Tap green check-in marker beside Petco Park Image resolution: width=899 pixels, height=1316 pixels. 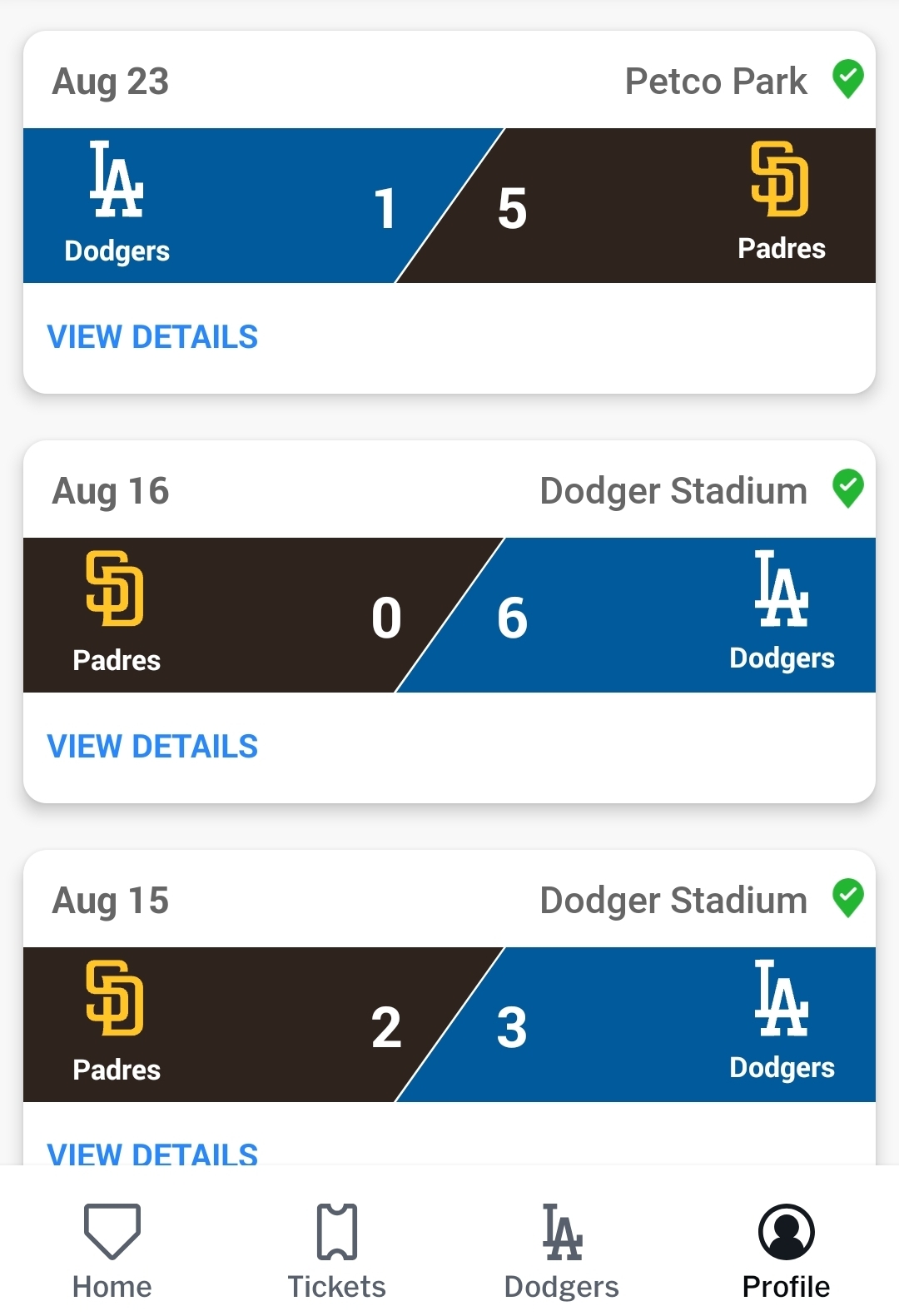848,79
